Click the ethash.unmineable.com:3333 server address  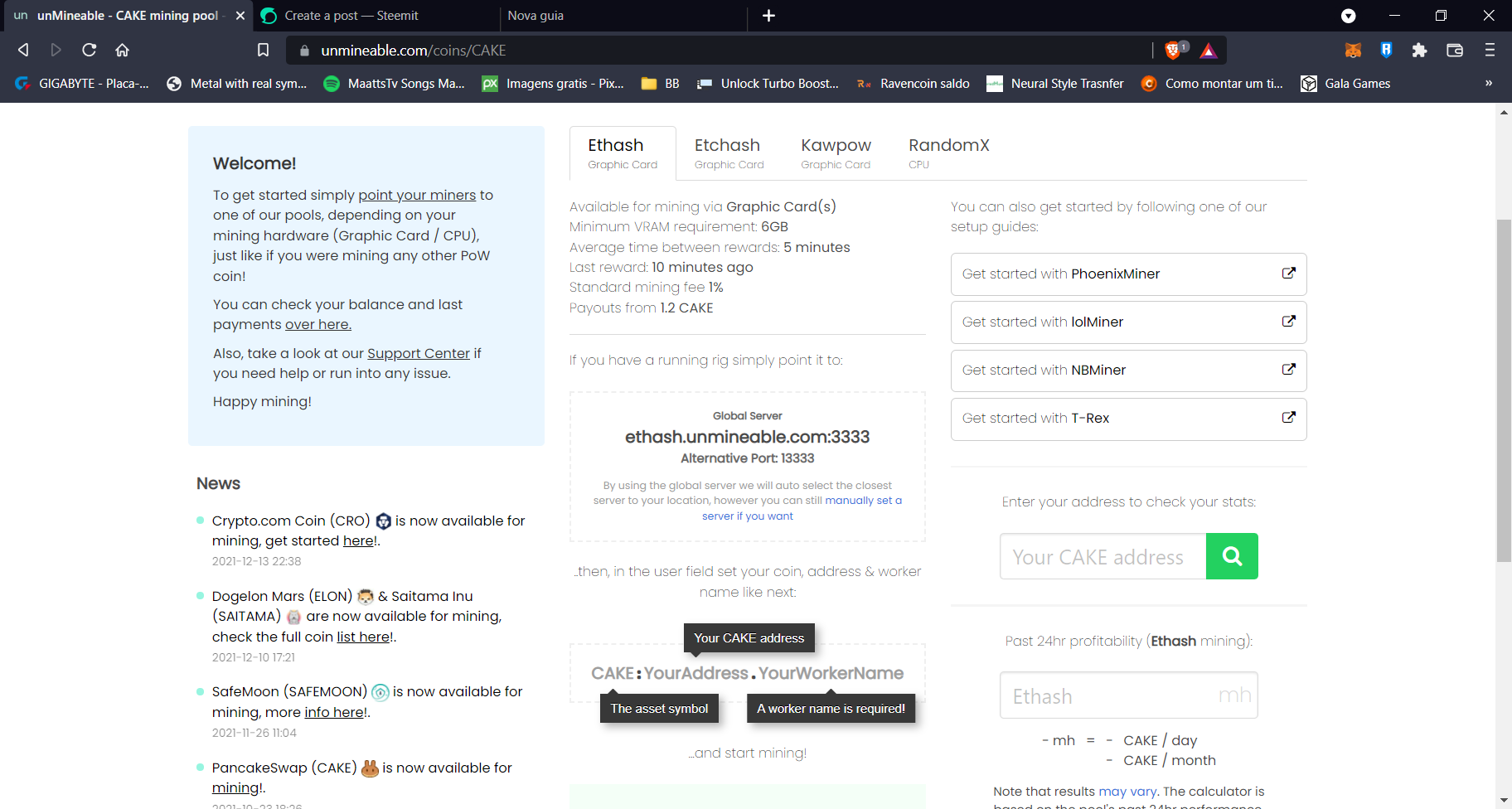(x=747, y=437)
